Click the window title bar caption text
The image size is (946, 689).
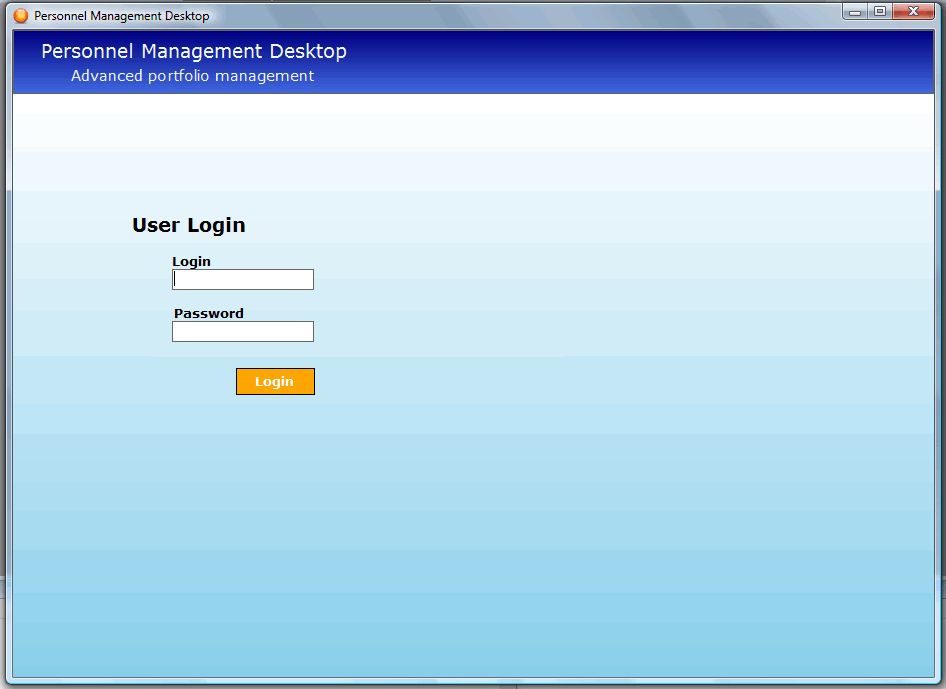click(x=121, y=16)
